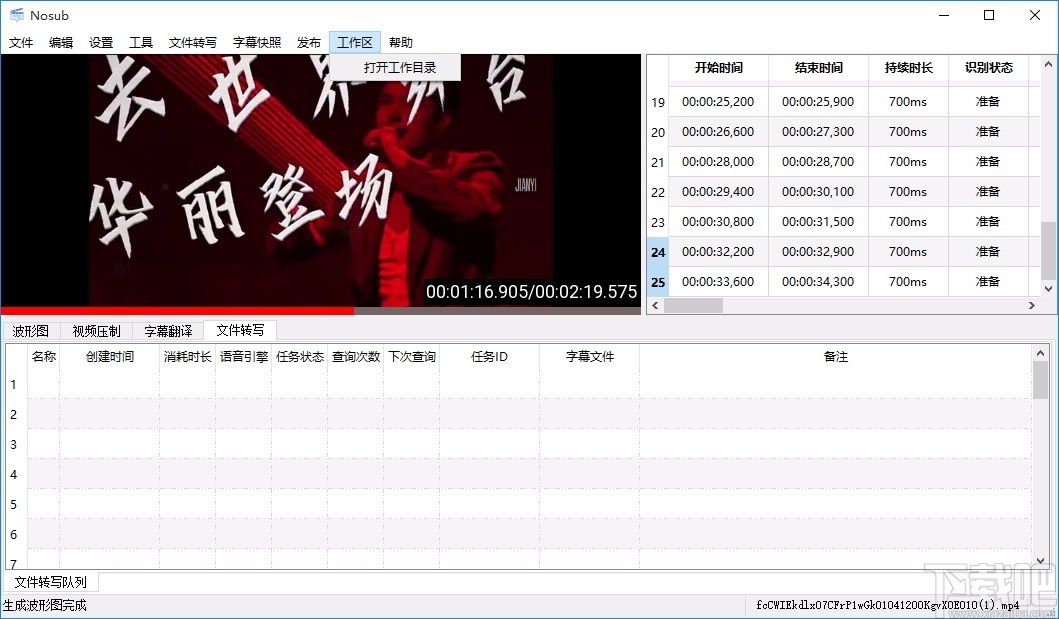
Task: Click the 备注 column header
Action: tap(835, 356)
